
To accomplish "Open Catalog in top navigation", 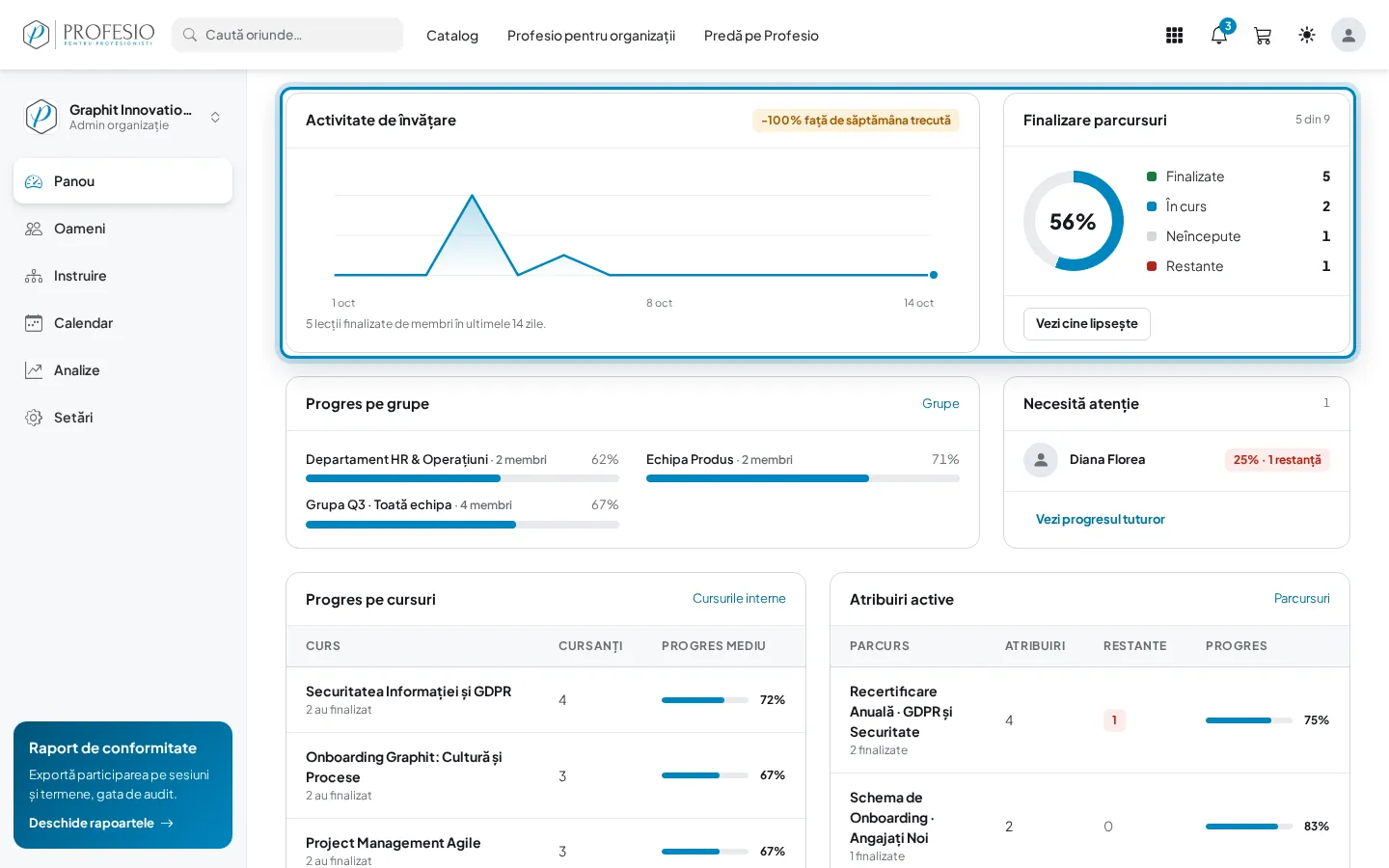I will [x=452, y=36].
